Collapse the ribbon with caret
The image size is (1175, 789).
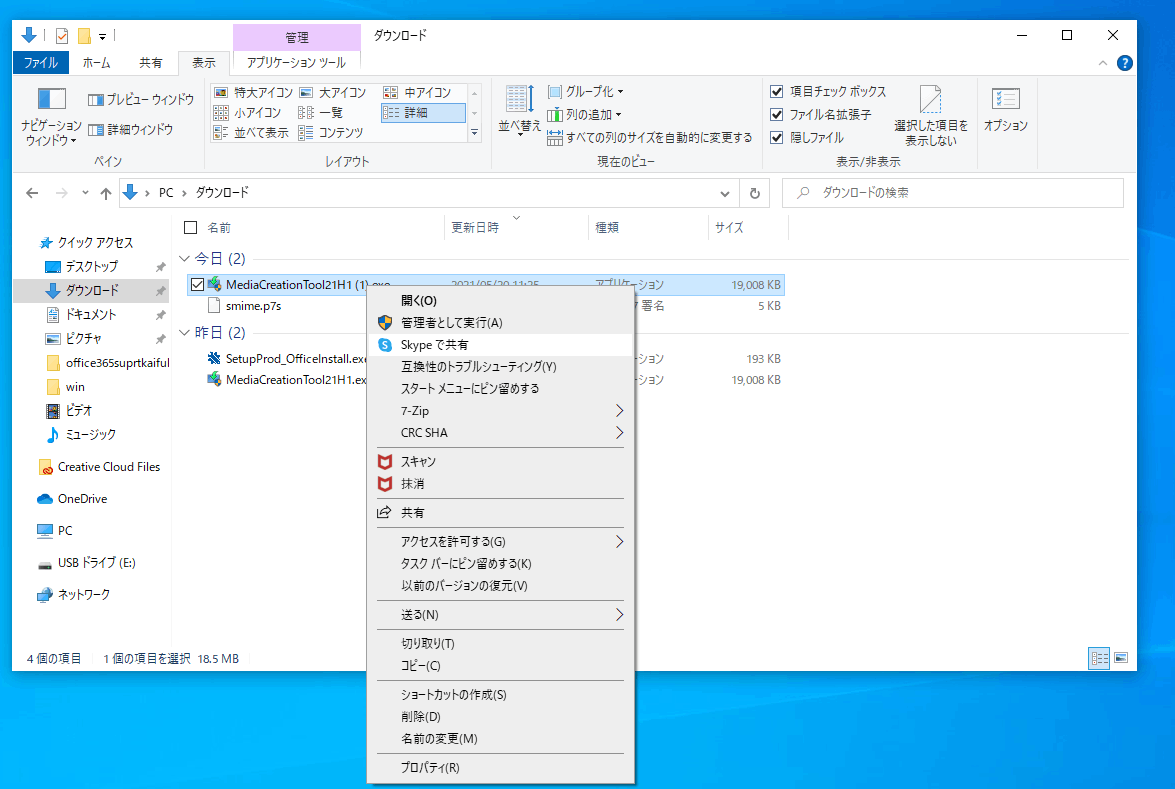(1102, 63)
